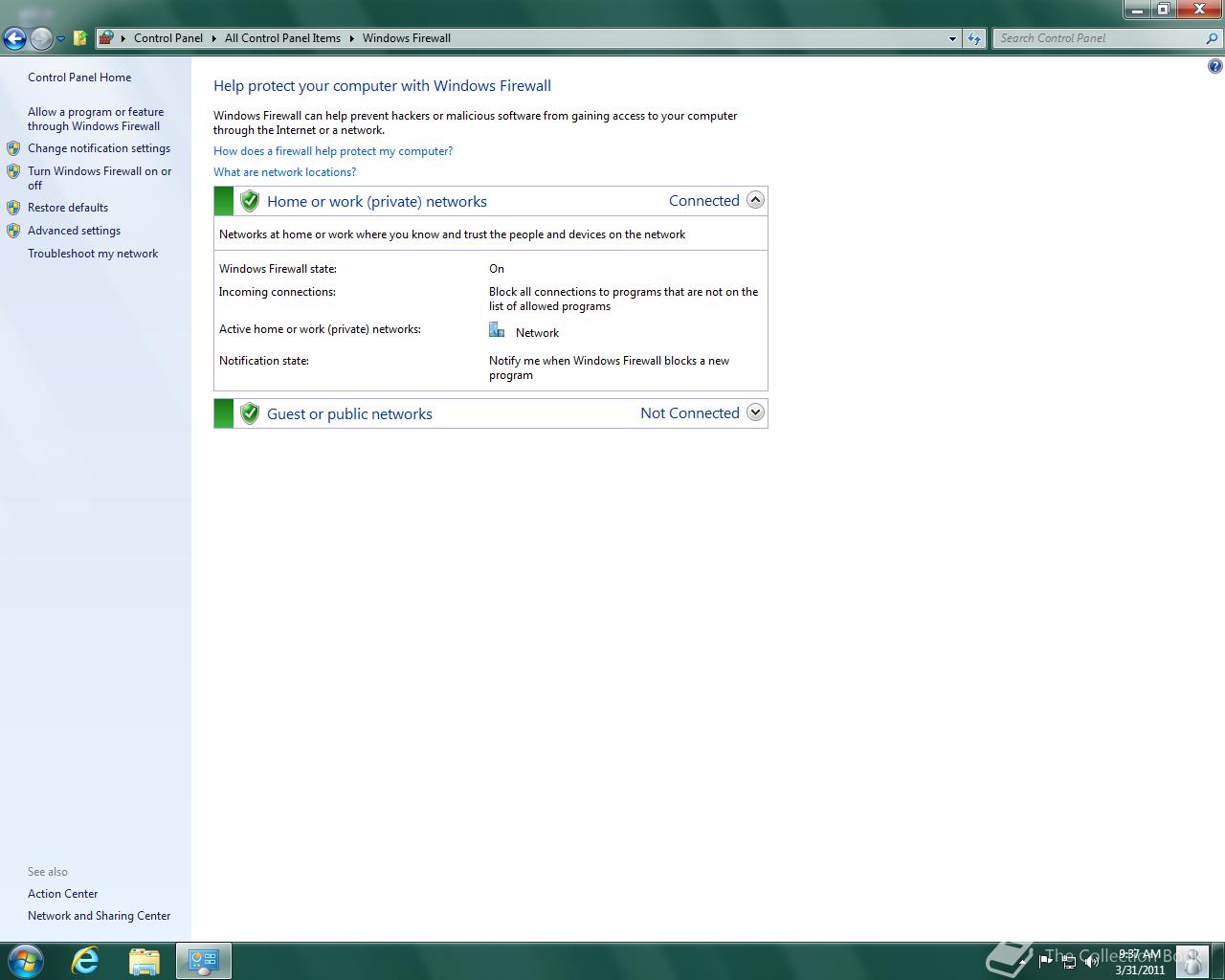Click the 'Network' active network name
The width and height of the screenshot is (1225, 980).
[x=537, y=333]
